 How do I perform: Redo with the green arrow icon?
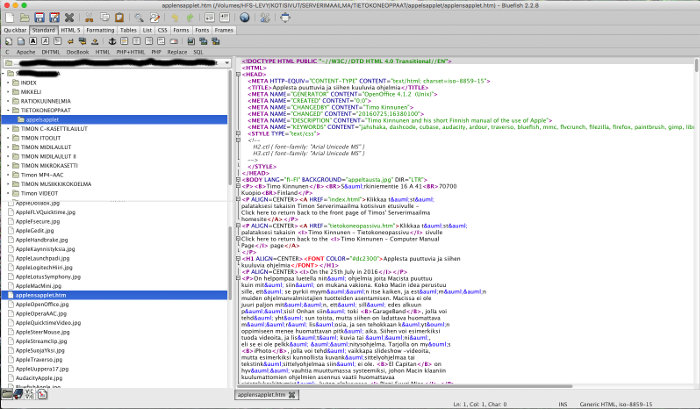(190, 18)
